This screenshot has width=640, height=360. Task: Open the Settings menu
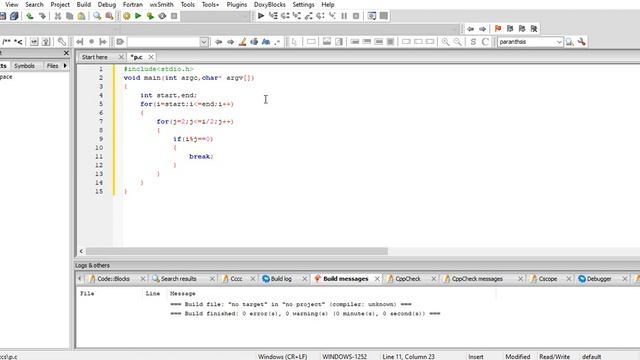point(303,4)
